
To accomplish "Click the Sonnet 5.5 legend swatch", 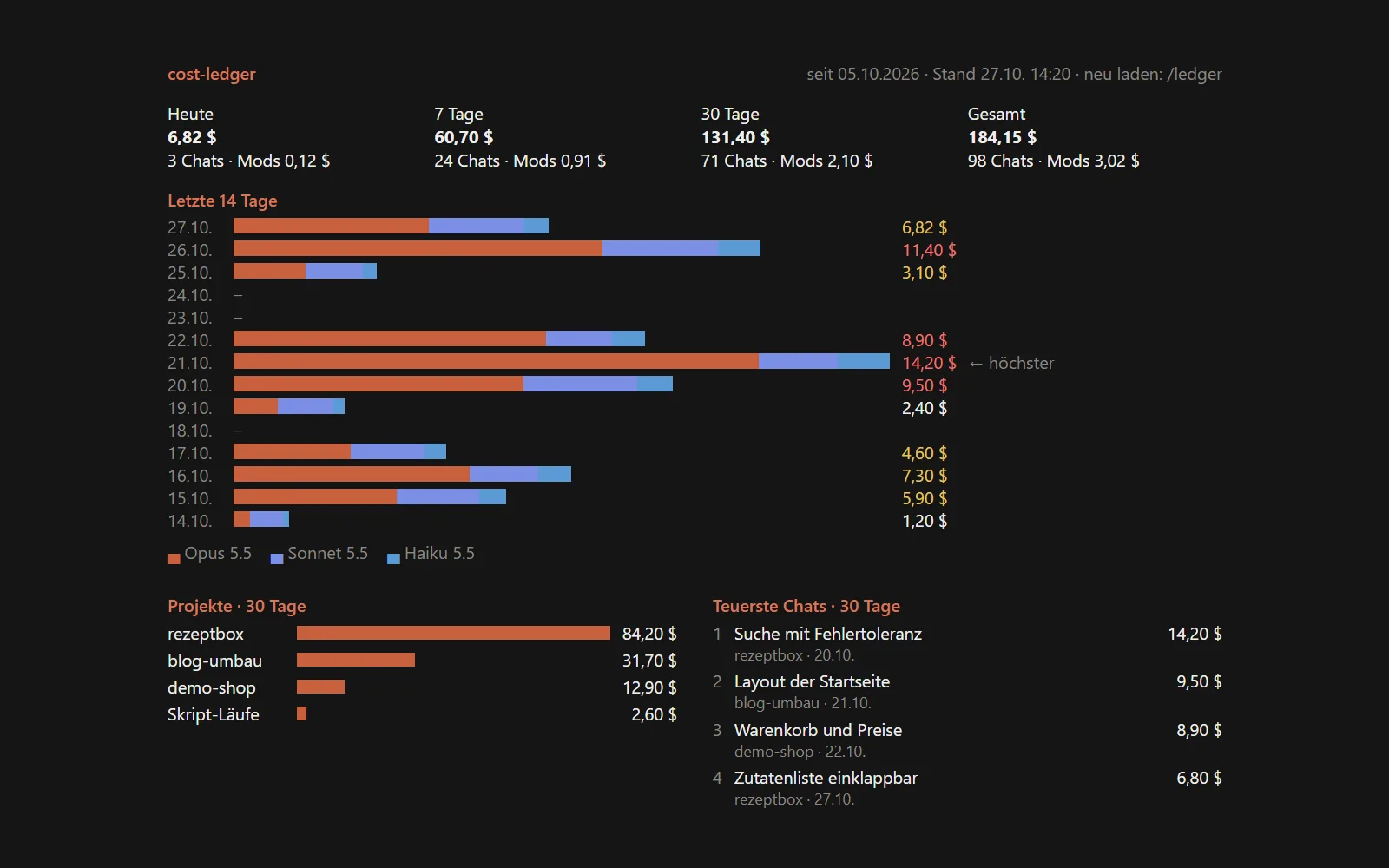I will tap(277, 559).
